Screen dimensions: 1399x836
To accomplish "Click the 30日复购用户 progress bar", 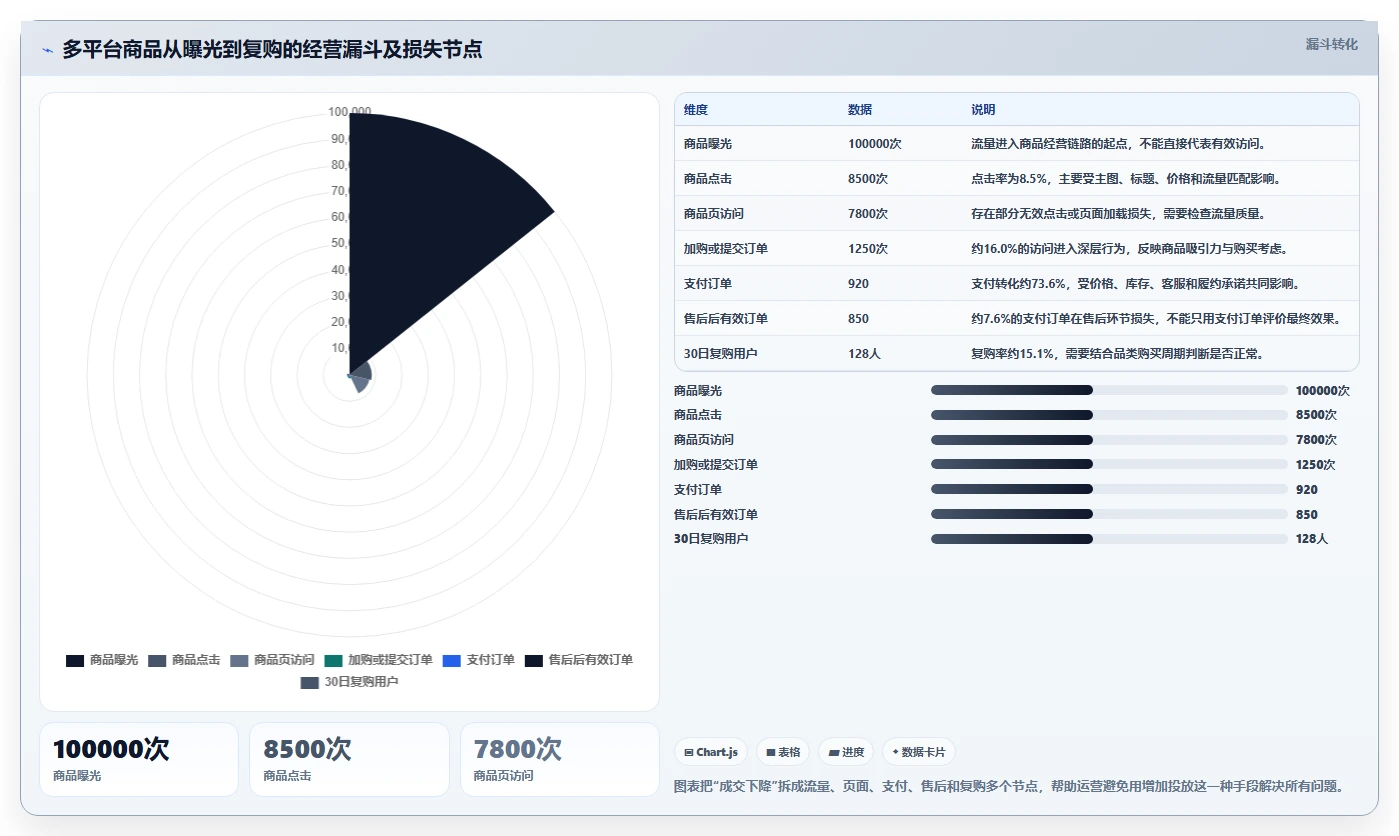I will [1109, 539].
